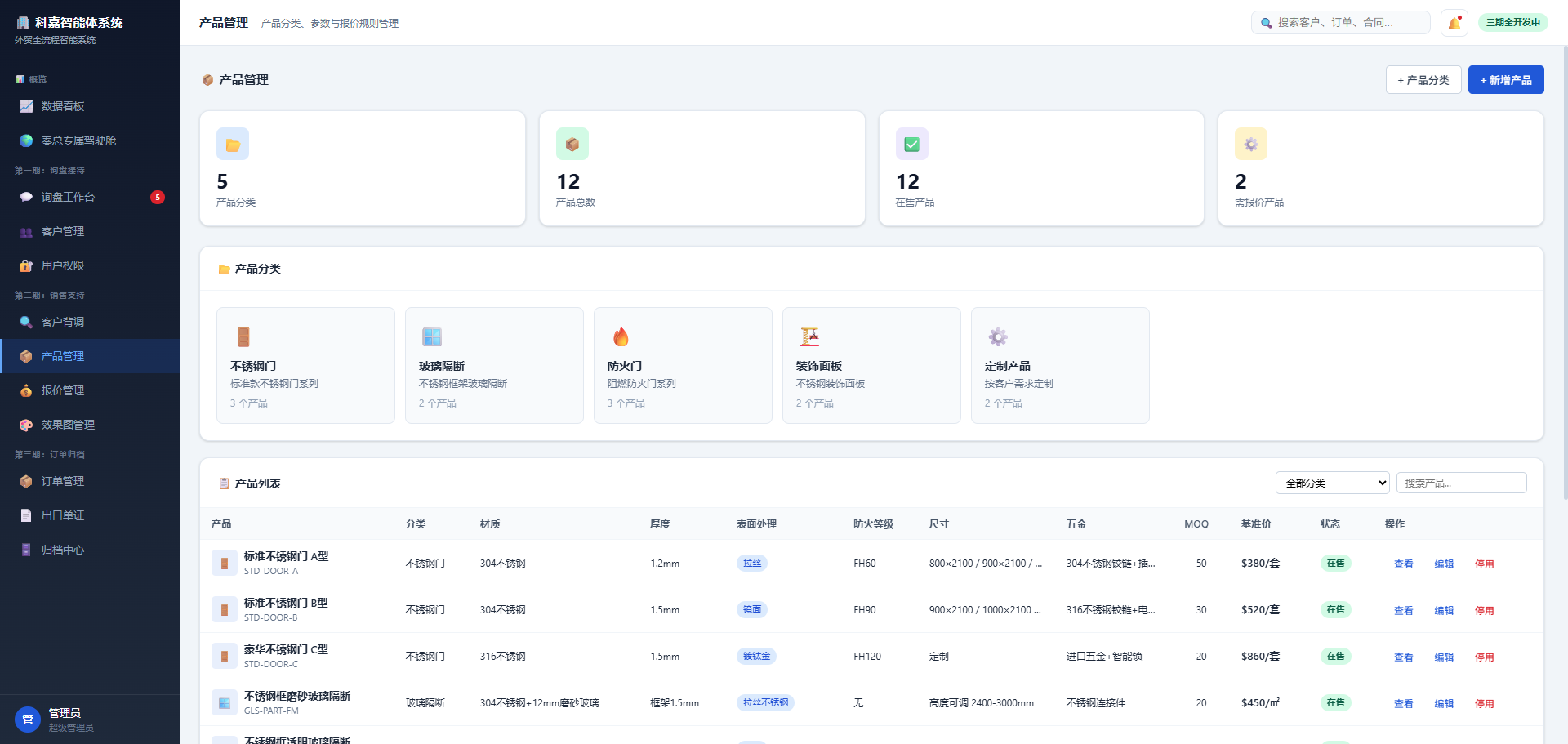Click the + 新增产品 button
Screen dimensions: 1568x744
(x=1506, y=80)
